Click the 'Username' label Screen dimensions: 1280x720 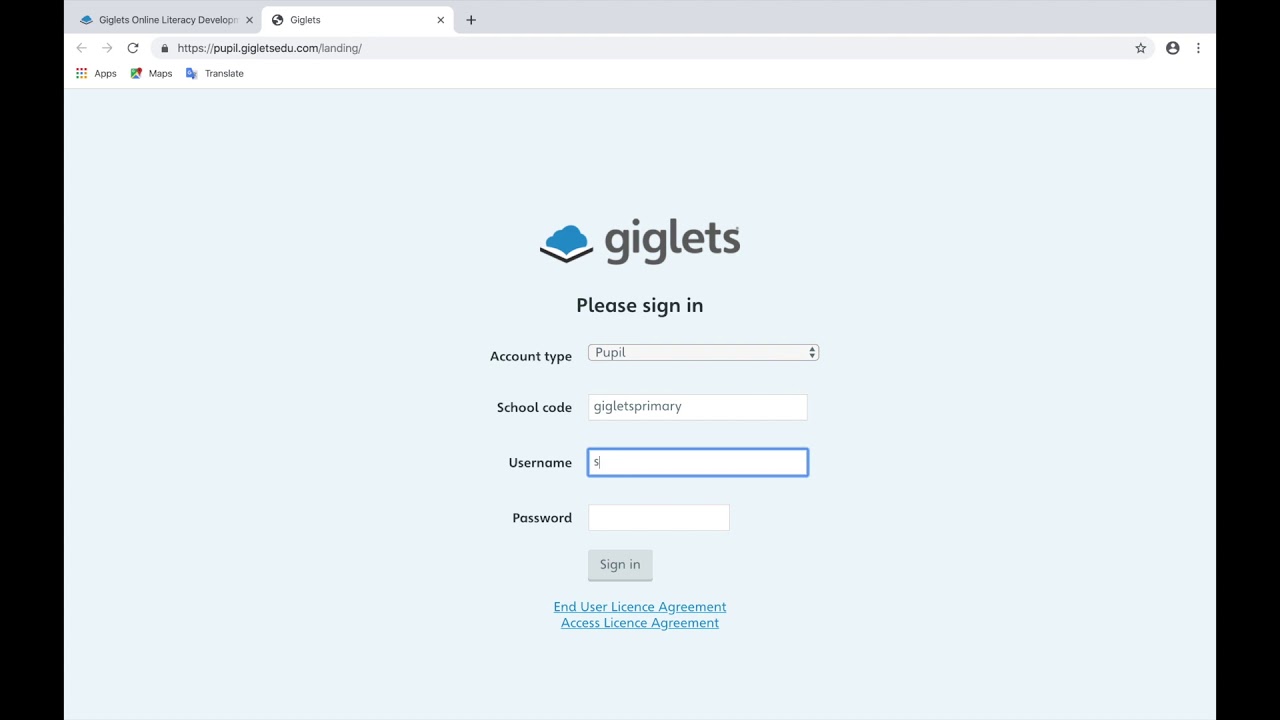(540, 462)
